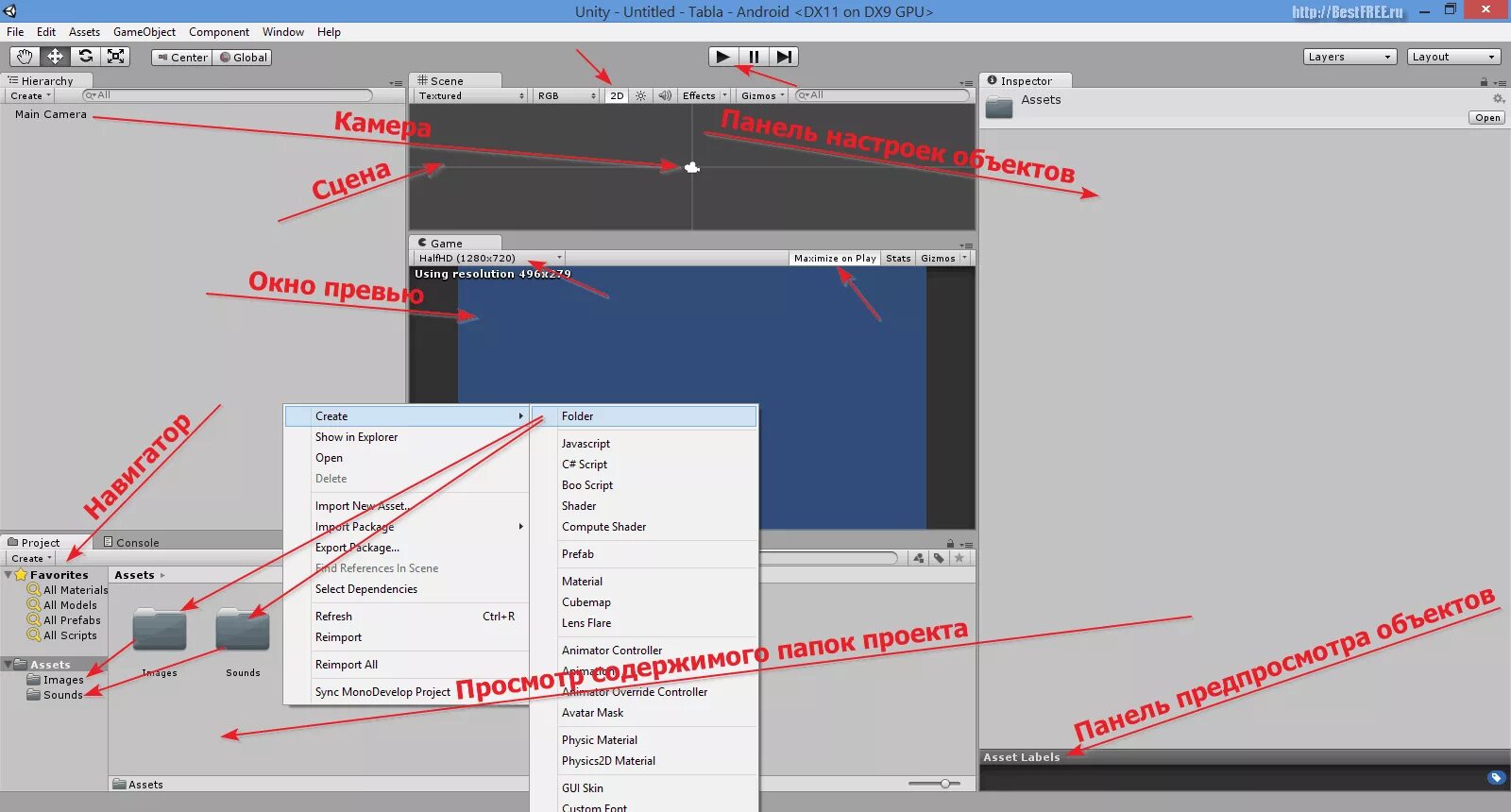Toggle 2D scene view mode
The height and width of the screenshot is (812, 1511).
pos(617,95)
